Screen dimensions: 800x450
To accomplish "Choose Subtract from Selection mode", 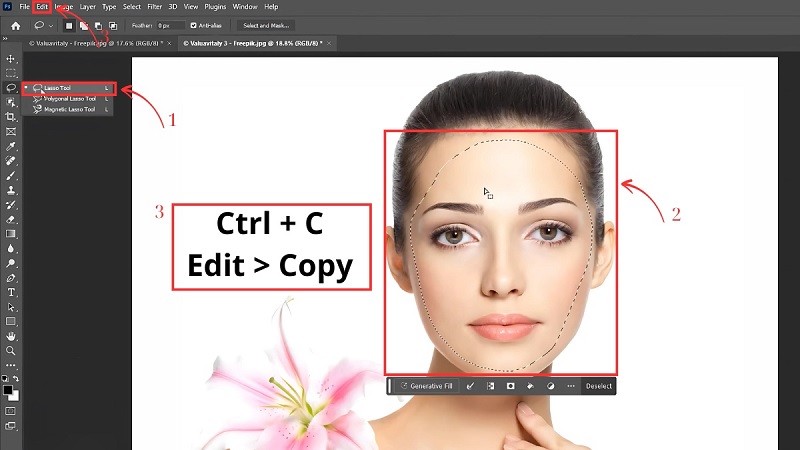I will [x=98, y=26].
